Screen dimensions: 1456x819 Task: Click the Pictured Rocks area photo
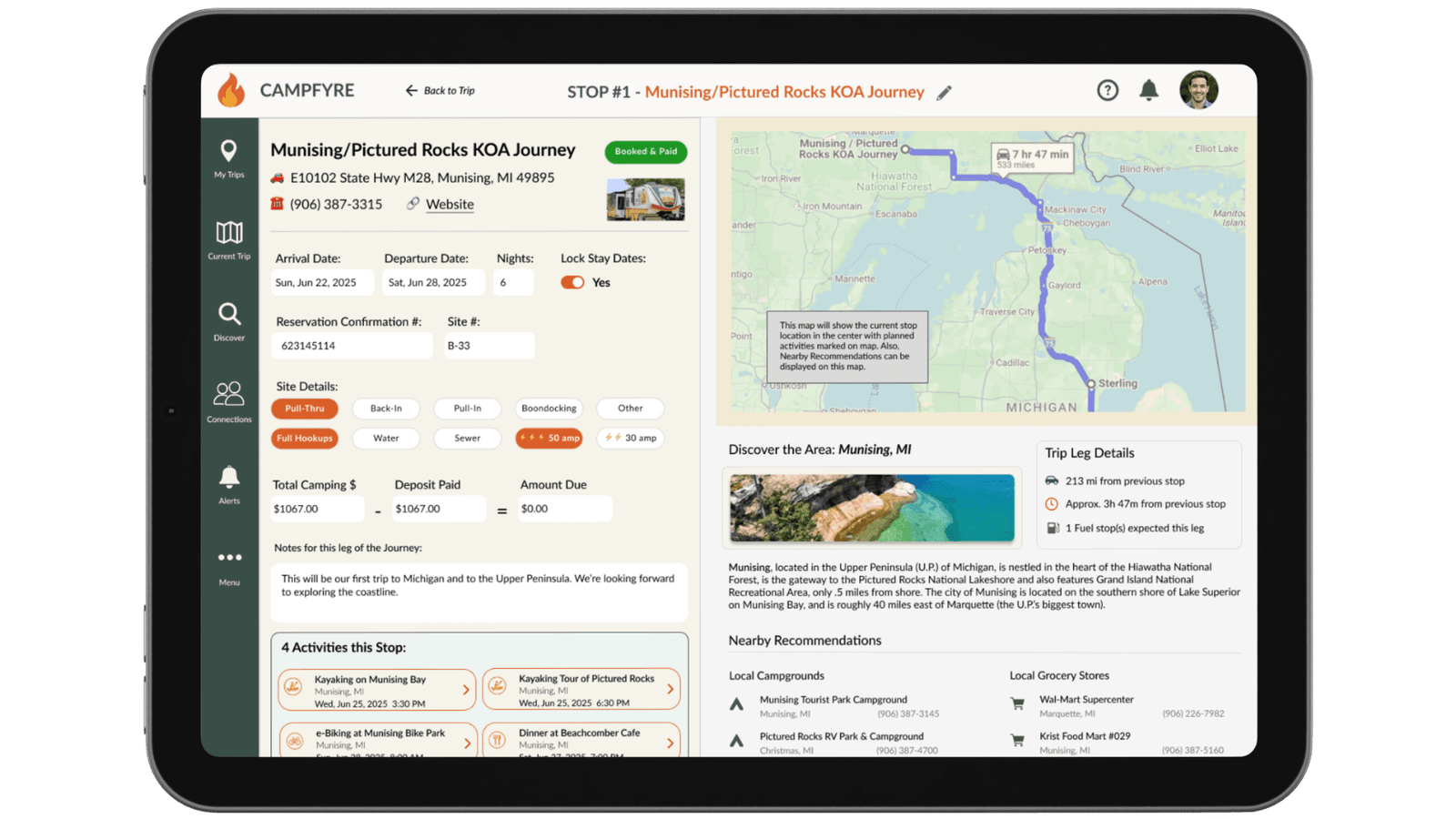[x=871, y=508]
